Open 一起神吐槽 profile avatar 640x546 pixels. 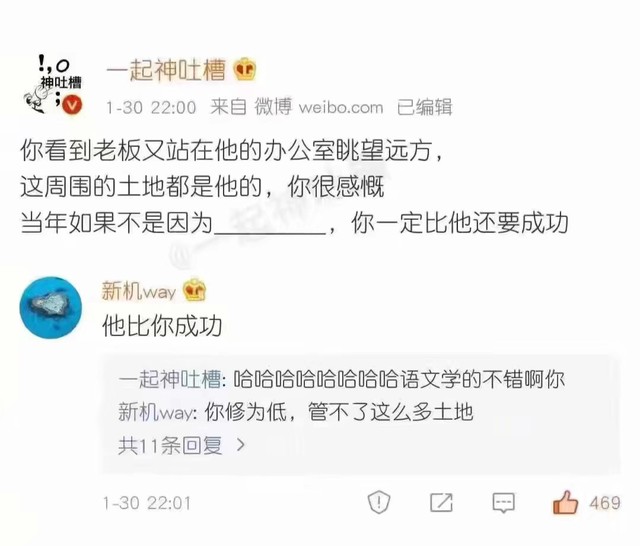click(x=52, y=84)
